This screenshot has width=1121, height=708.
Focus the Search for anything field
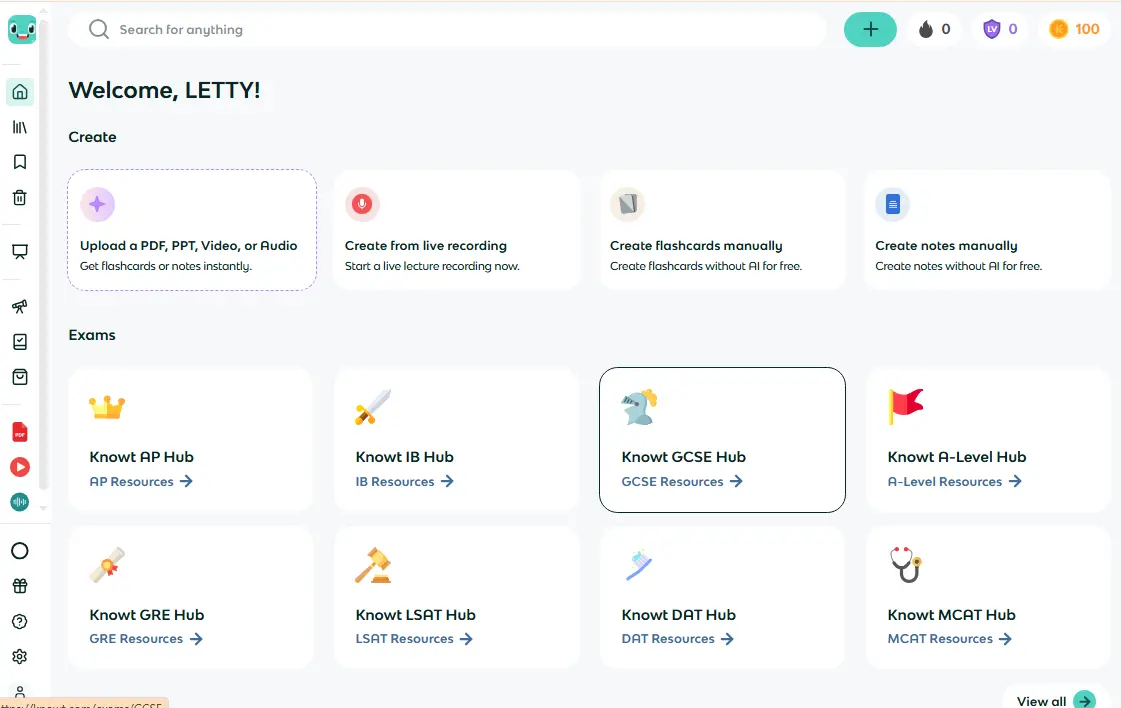pos(448,29)
